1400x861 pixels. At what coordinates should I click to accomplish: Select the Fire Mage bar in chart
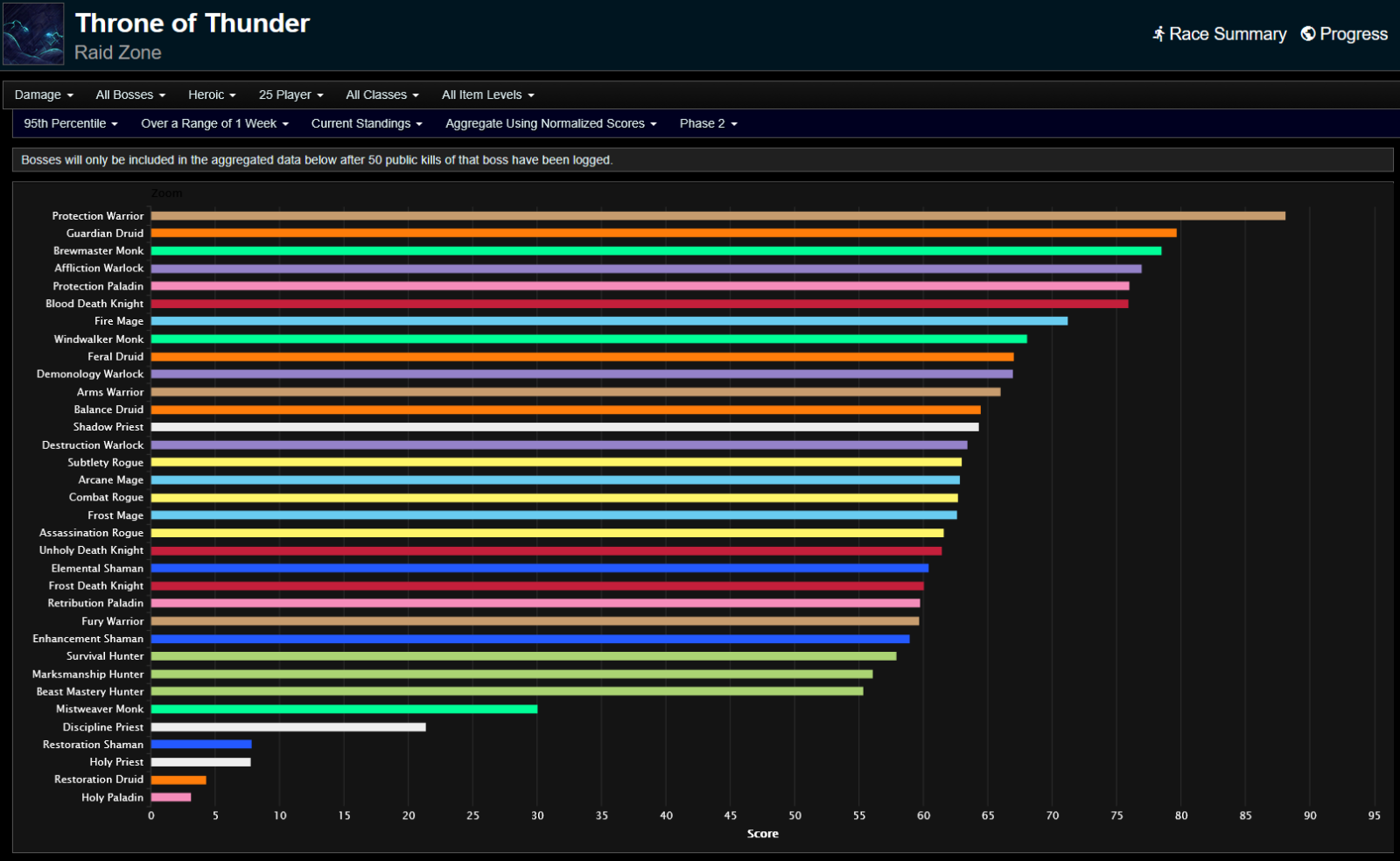pos(609,321)
